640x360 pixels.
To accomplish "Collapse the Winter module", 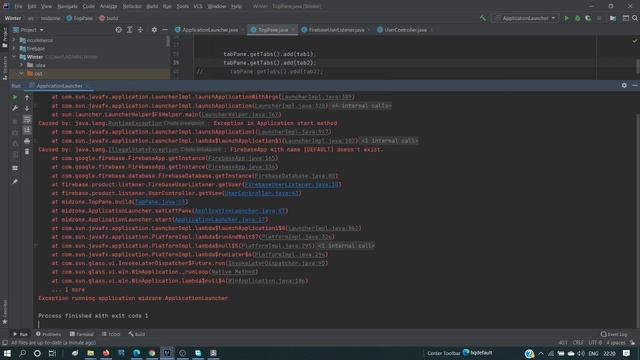I will click(14, 57).
